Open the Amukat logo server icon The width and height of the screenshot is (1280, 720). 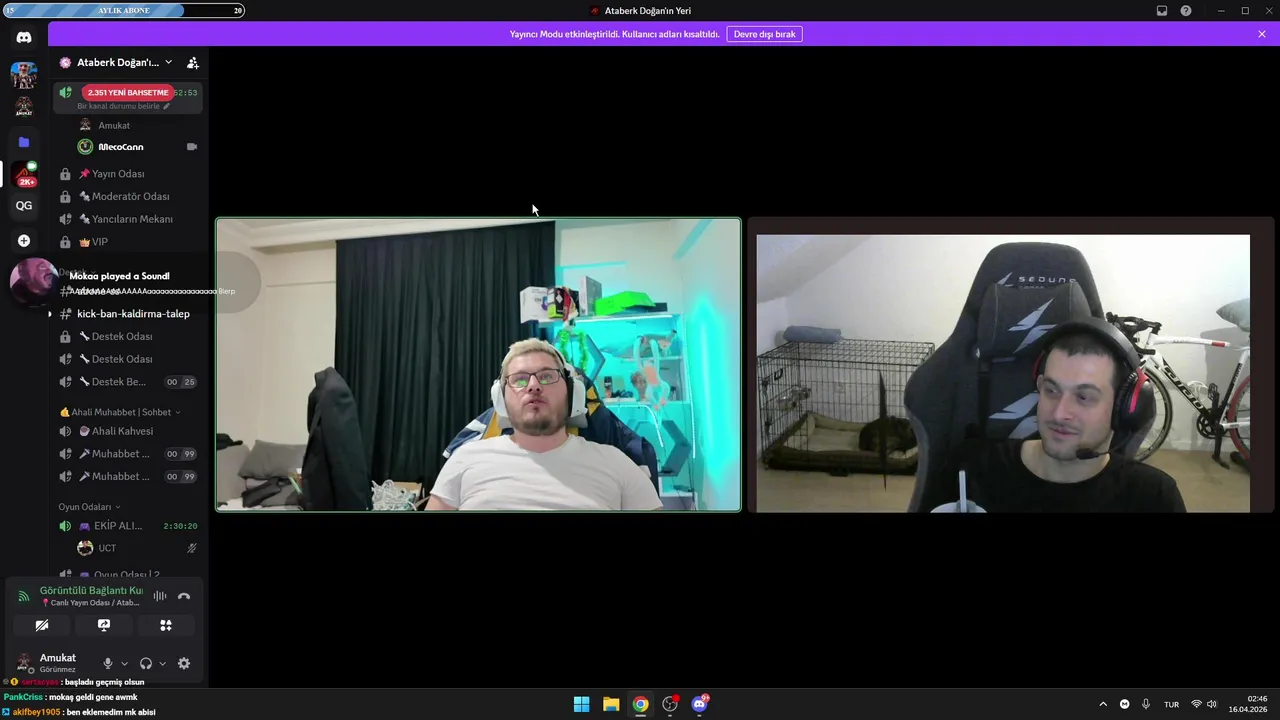(24, 107)
